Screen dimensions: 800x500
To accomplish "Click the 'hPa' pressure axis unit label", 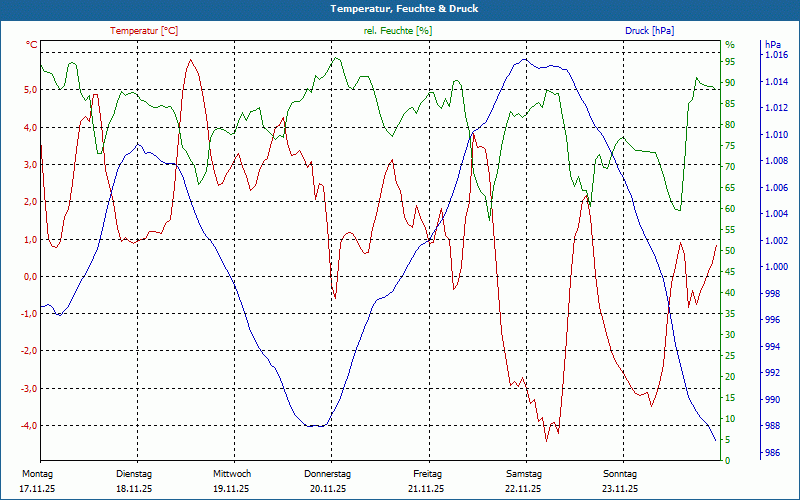I will 773,45.
